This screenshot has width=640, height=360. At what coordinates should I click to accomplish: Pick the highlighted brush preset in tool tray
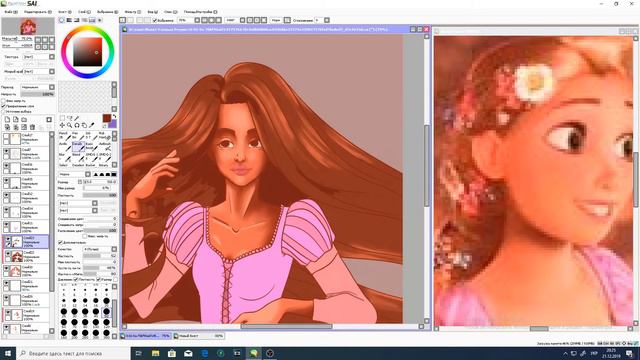point(78,147)
